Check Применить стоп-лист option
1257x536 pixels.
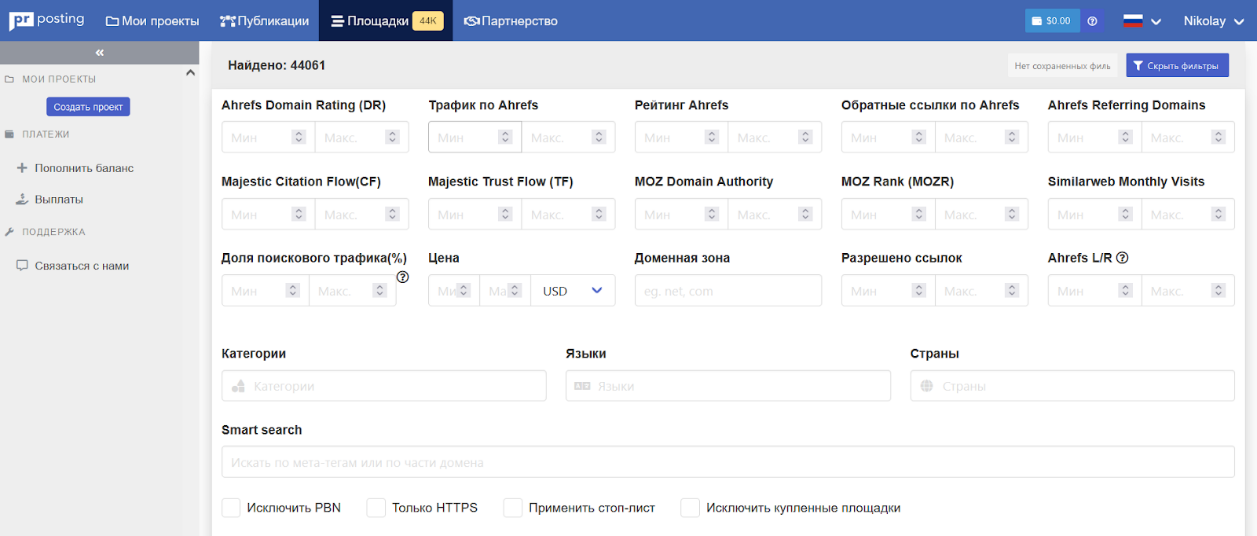(513, 508)
